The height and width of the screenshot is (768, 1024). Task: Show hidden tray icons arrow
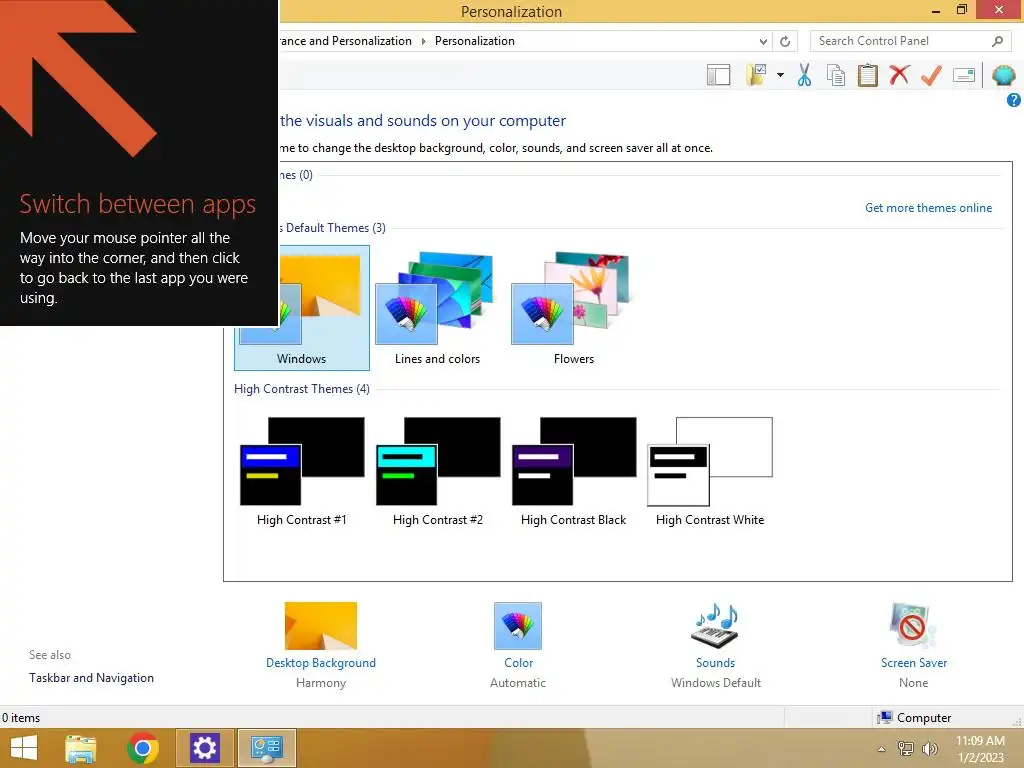click(882, 749)
